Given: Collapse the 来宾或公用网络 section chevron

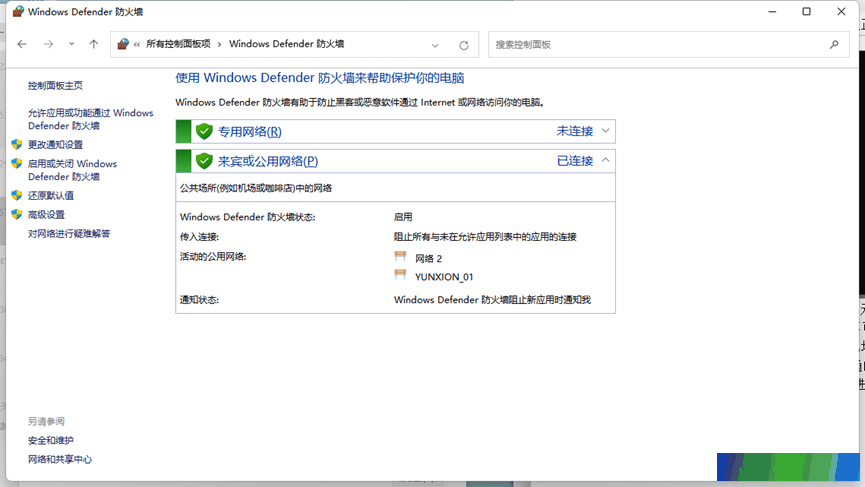Looking at the screenshot, I should coord(606,160).
